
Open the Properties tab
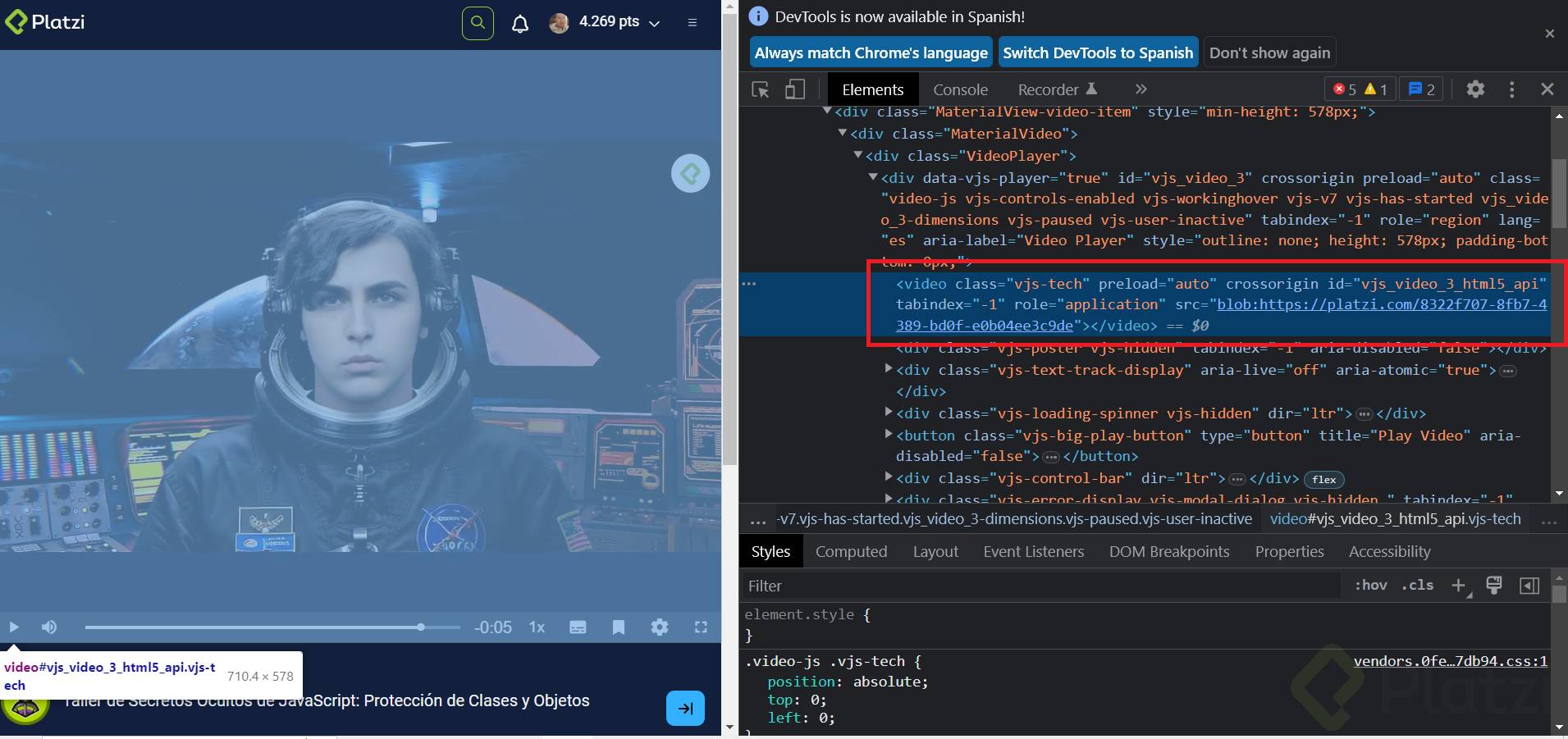click(x=1289, y=552)
